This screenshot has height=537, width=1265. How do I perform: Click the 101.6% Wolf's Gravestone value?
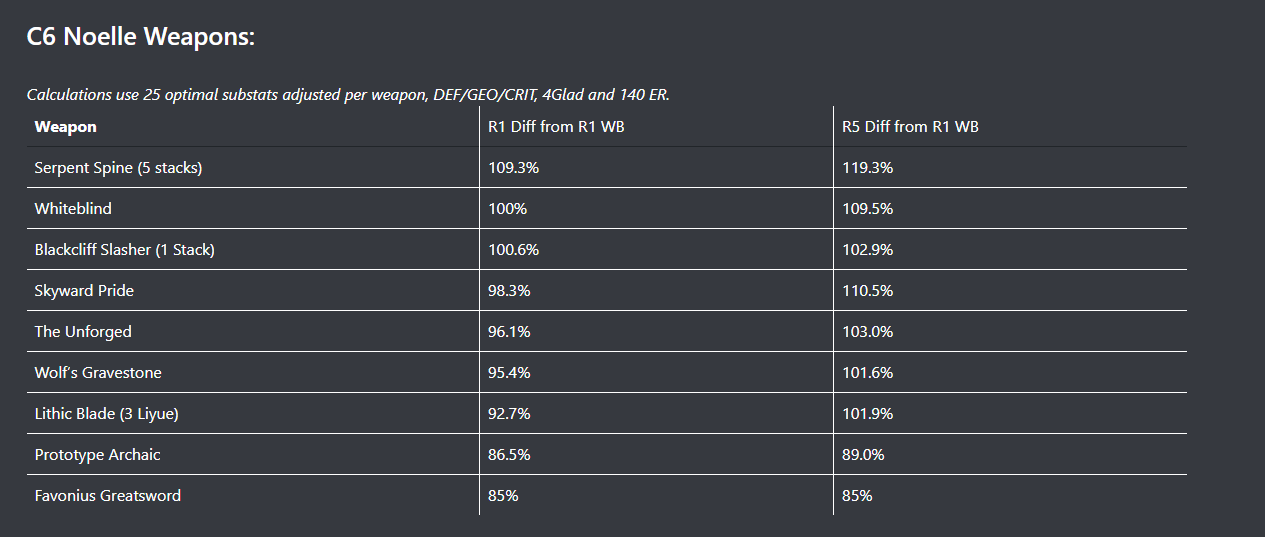868,373
